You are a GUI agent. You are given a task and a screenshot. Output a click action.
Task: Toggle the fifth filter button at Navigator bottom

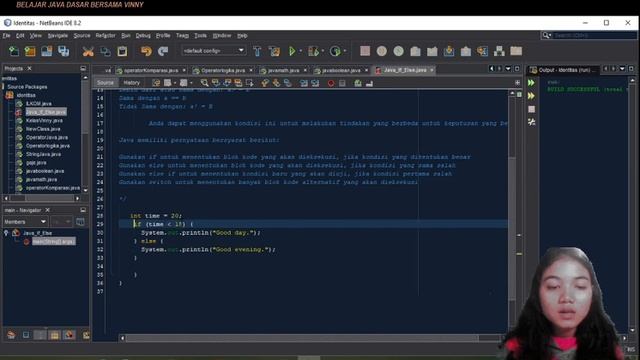tap(69, 335)
